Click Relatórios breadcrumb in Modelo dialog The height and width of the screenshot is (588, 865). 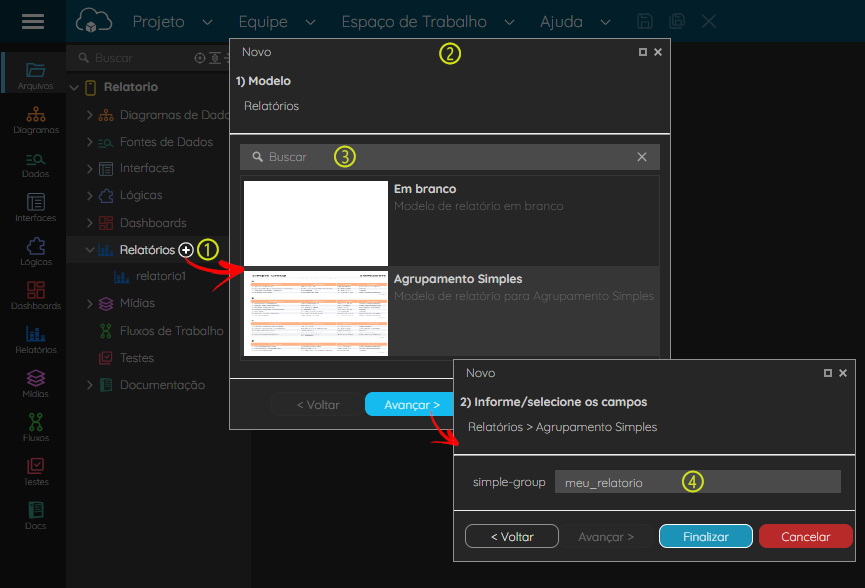[x=271, y=106]
